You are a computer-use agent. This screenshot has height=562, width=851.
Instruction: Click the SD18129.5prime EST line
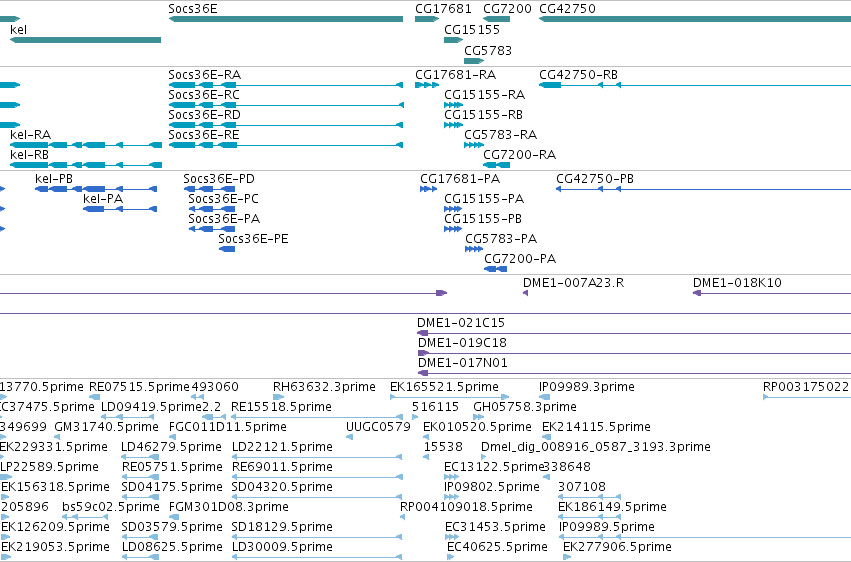tap(317, 538)
